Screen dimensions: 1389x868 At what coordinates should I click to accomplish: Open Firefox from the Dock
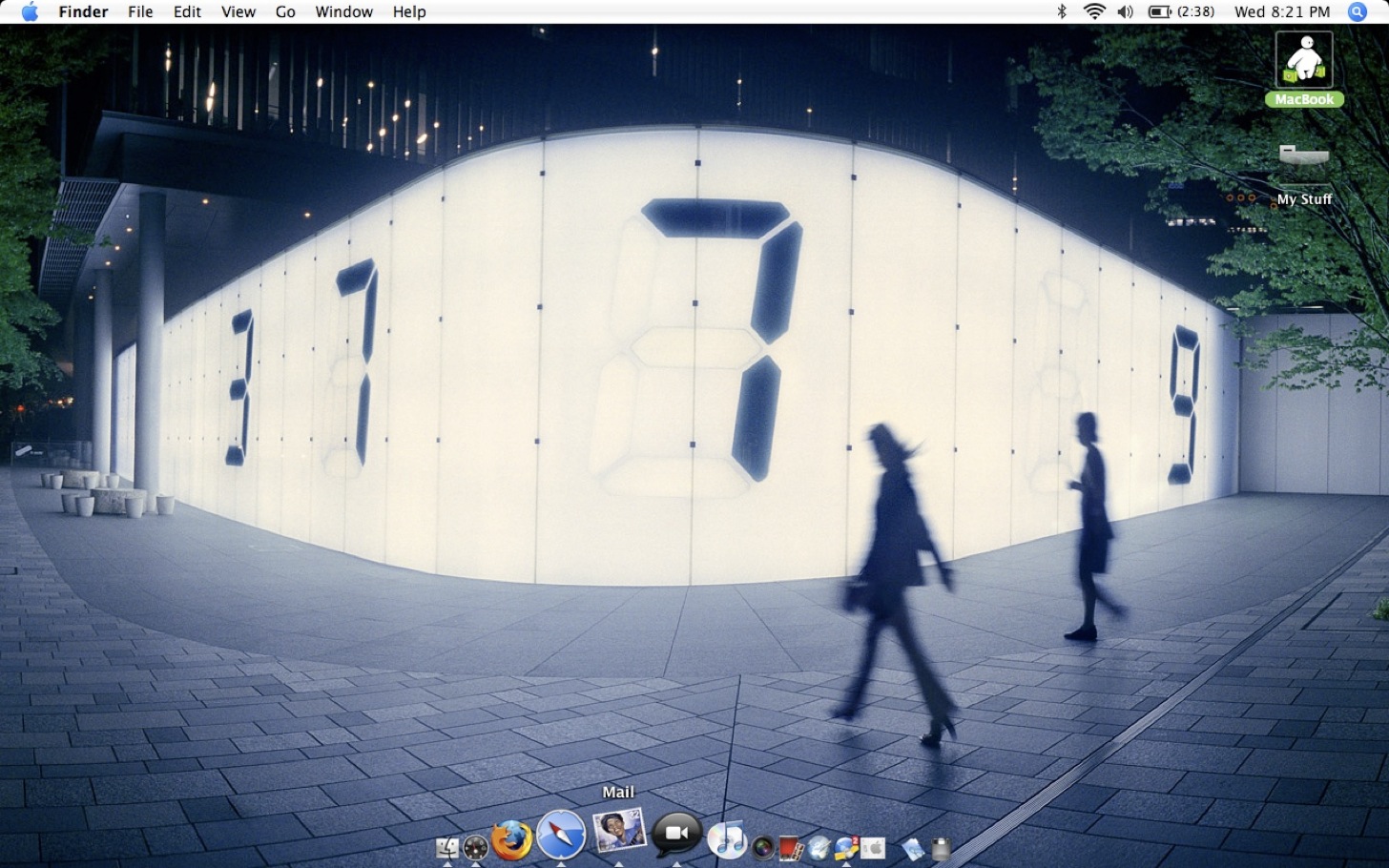coord(511,840)
